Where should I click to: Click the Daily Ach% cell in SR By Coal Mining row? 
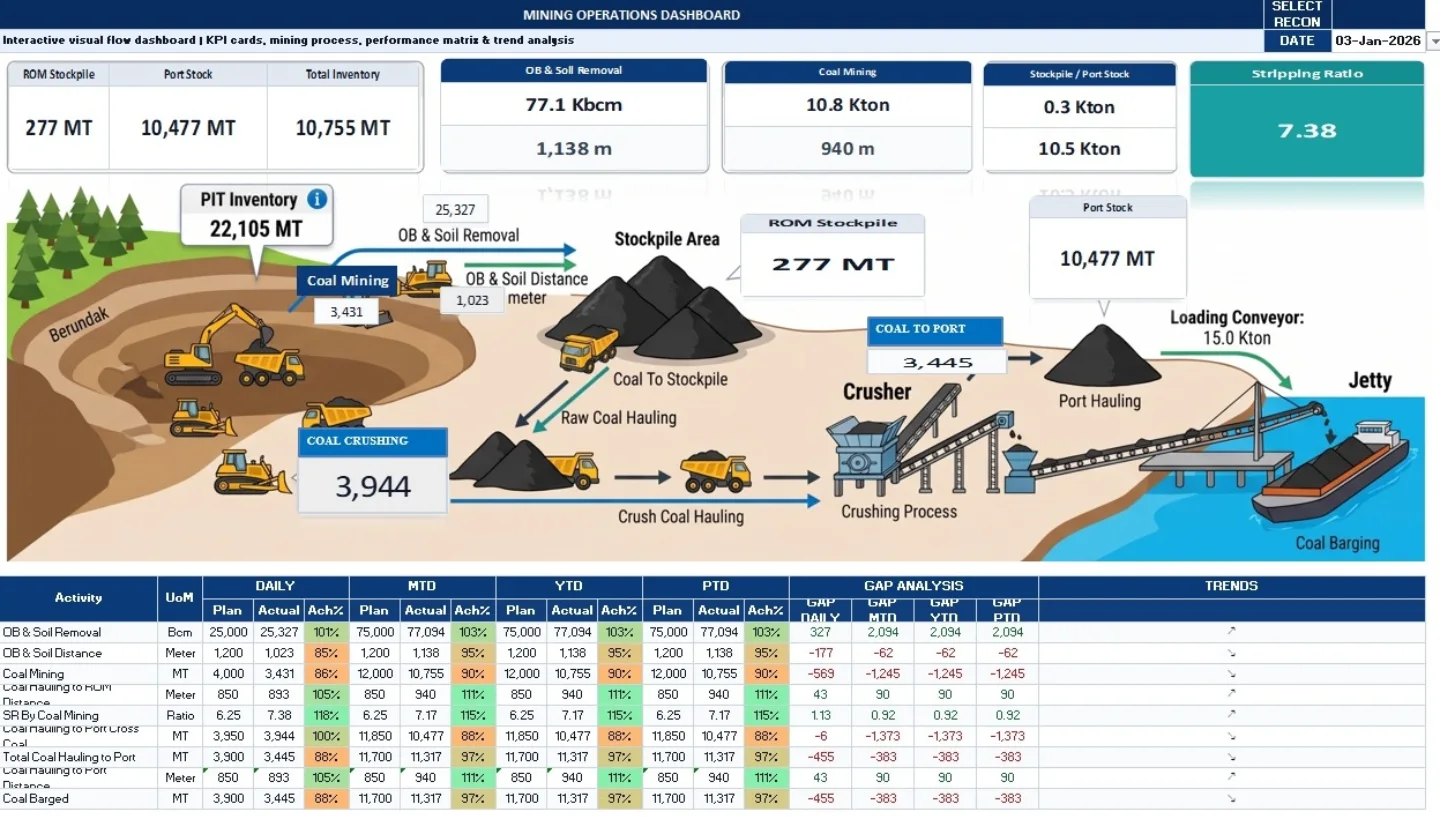[326, 715]
